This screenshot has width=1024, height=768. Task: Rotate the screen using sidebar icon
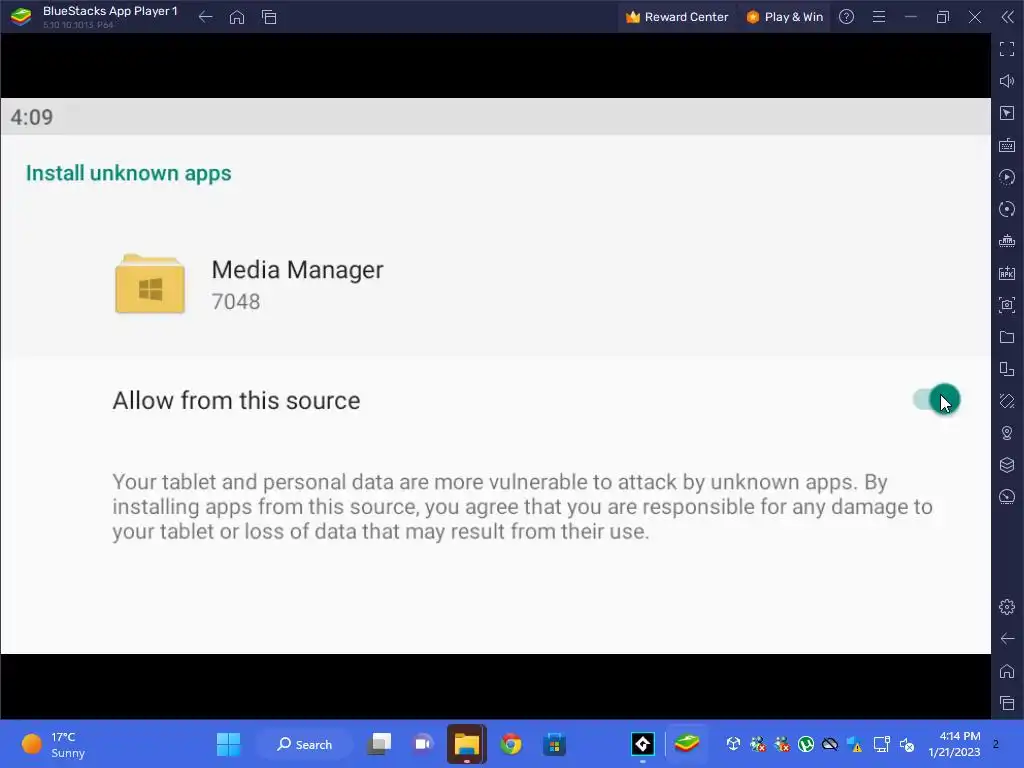1007,401
